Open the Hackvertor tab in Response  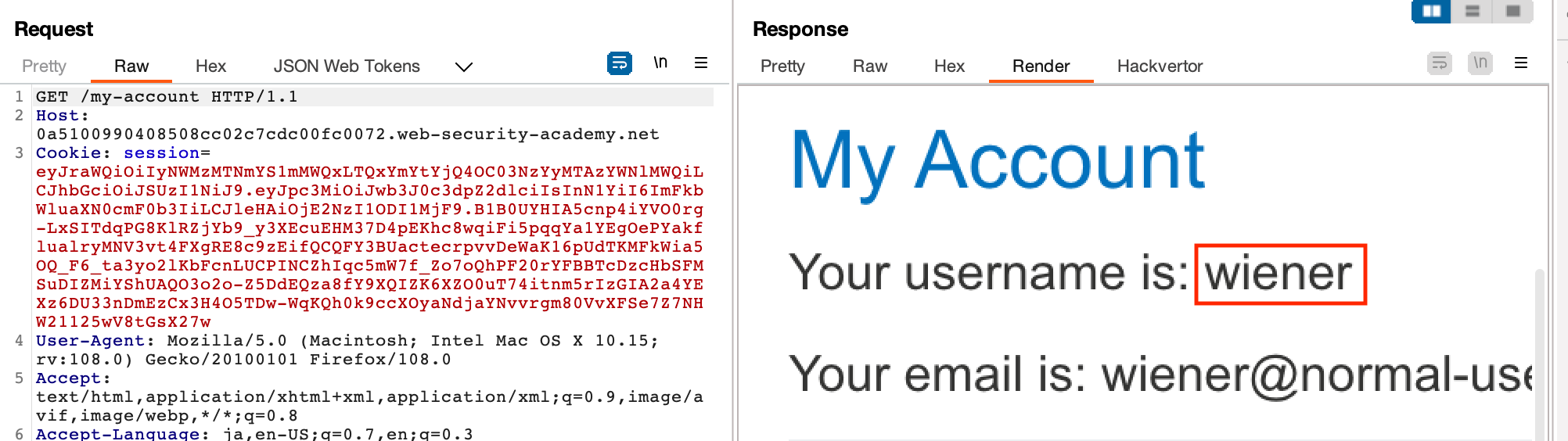pos(1160,66)
